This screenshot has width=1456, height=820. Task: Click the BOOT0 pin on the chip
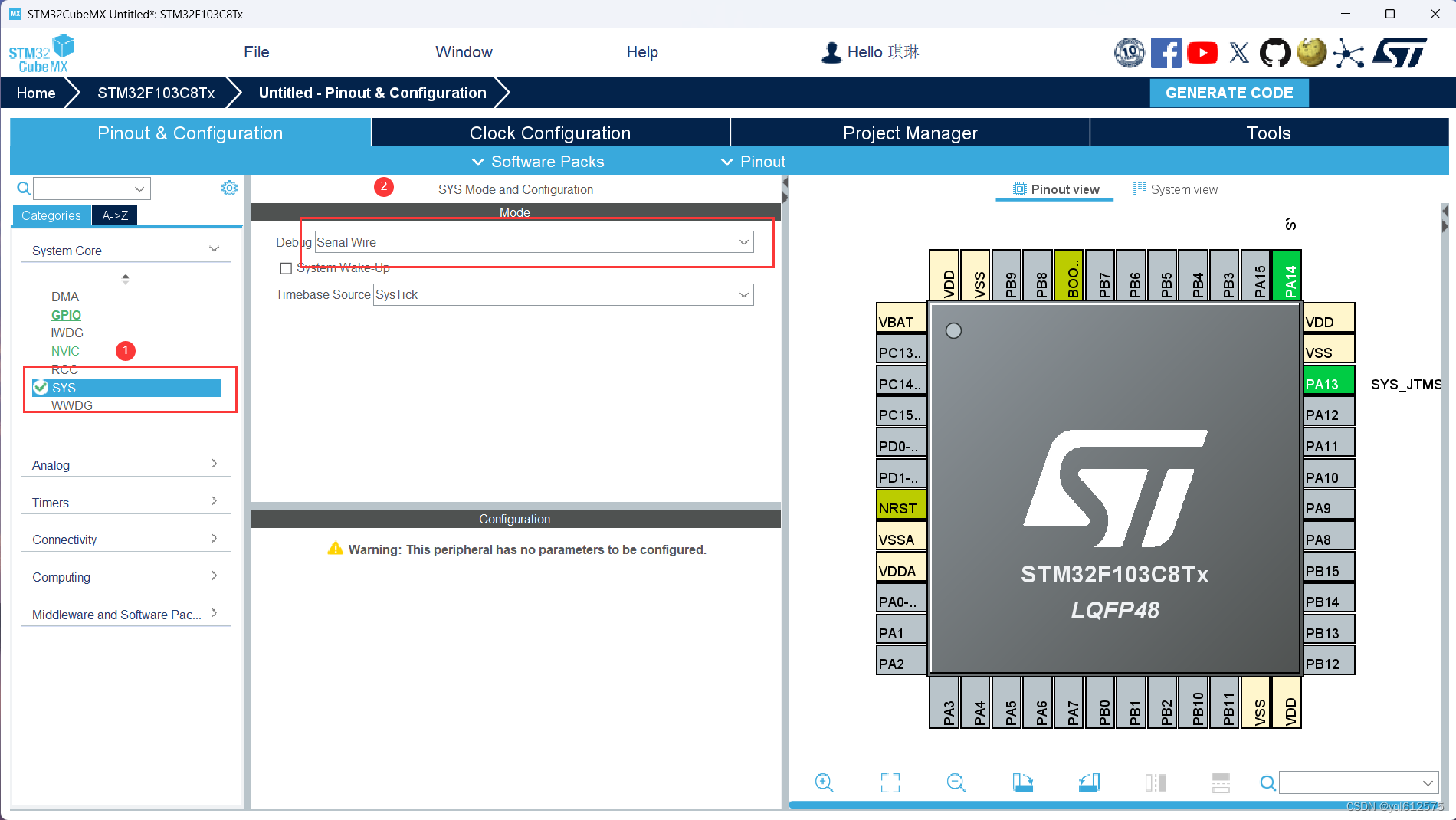pos(1069,275)
